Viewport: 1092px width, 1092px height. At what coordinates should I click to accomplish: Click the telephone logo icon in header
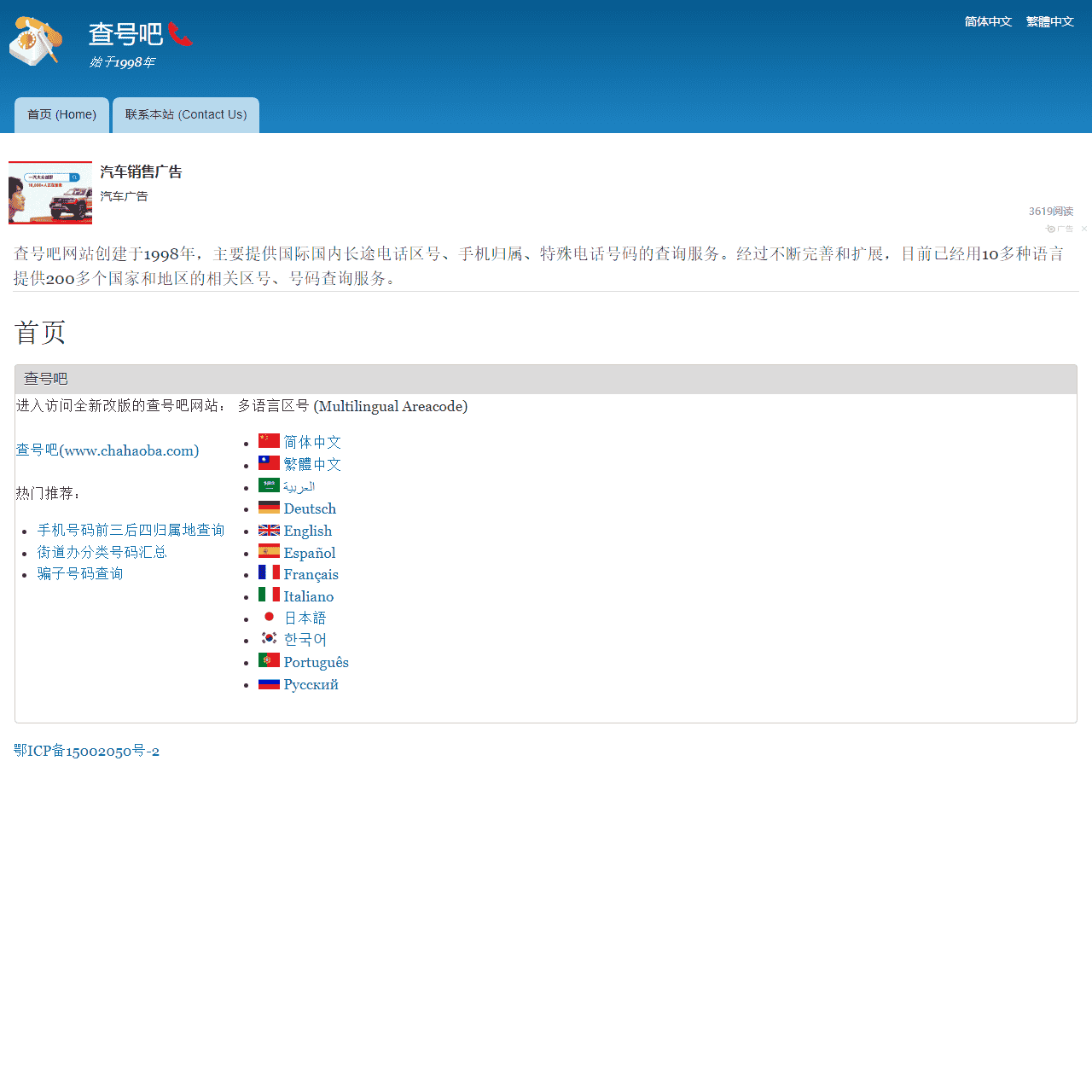tap(36, 41)
